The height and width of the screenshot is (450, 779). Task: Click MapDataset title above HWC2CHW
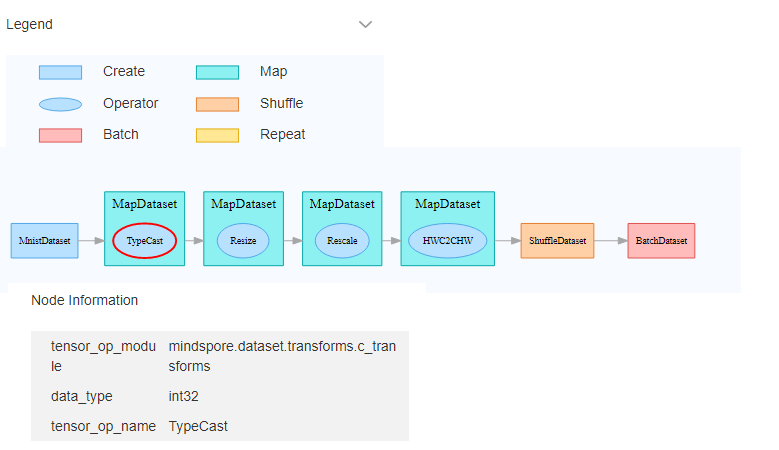click(x=447, y=204)
